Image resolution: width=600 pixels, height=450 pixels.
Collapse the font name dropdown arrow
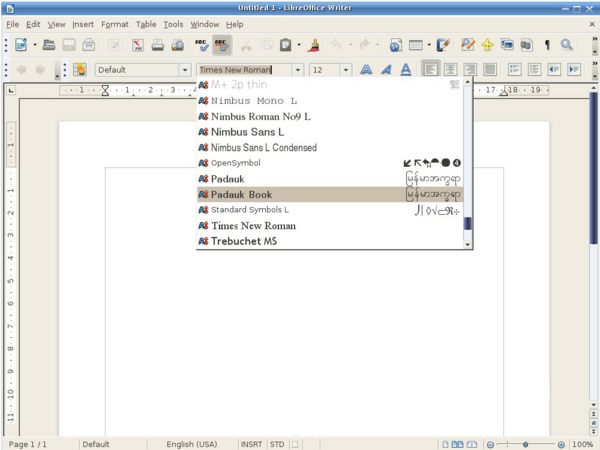click(298, 70)
